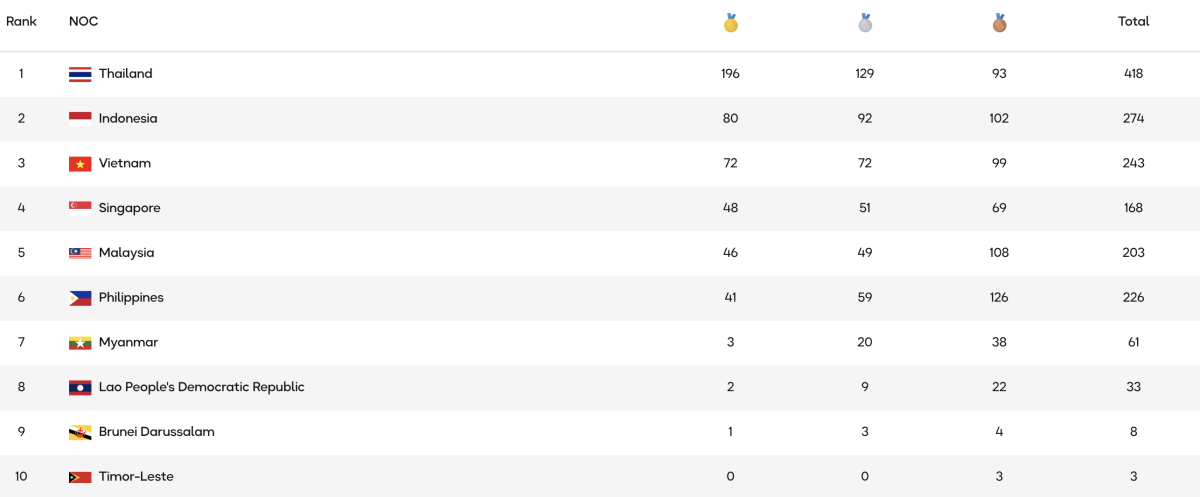Click Indonesia's gold medal count 80
Viewport: 1200px width, 497px height.
(730, 119)
